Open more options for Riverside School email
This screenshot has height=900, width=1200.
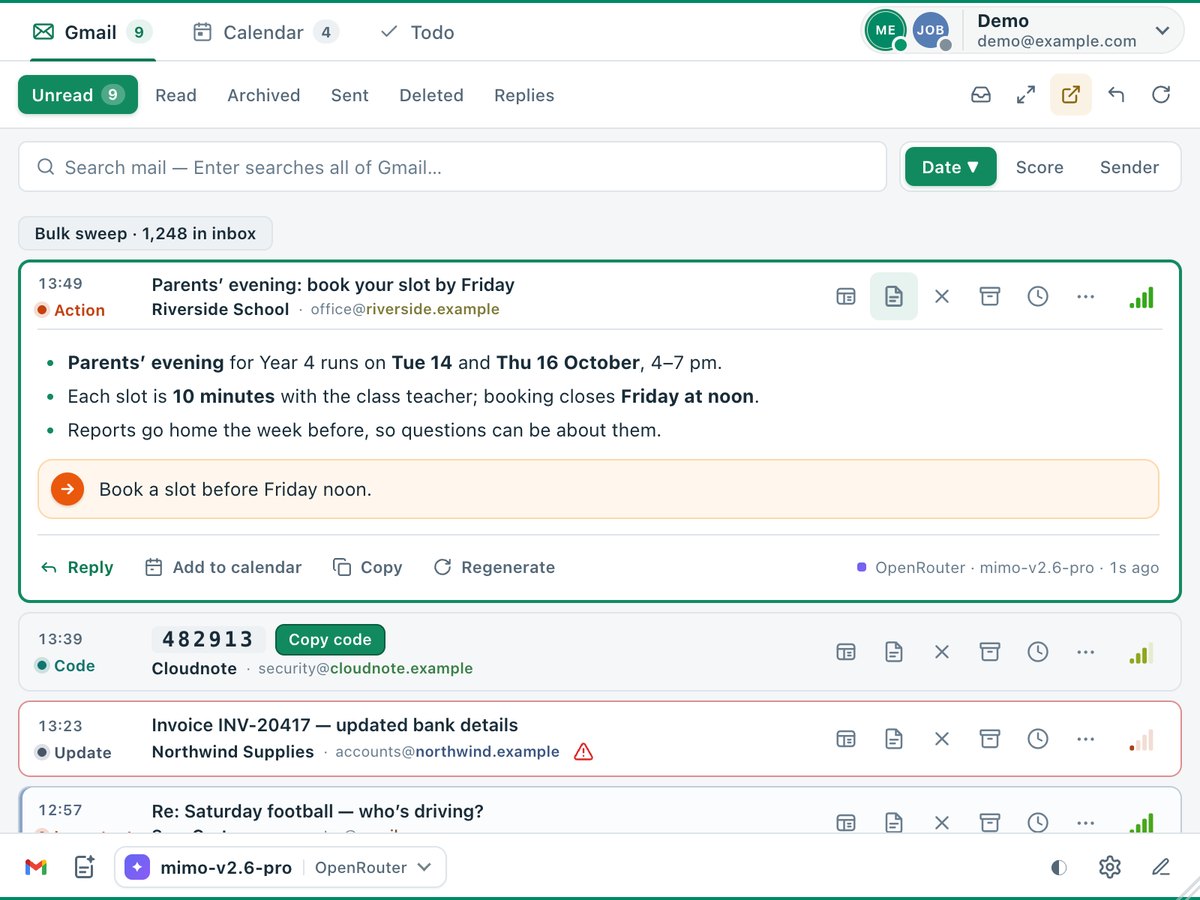1086,296
